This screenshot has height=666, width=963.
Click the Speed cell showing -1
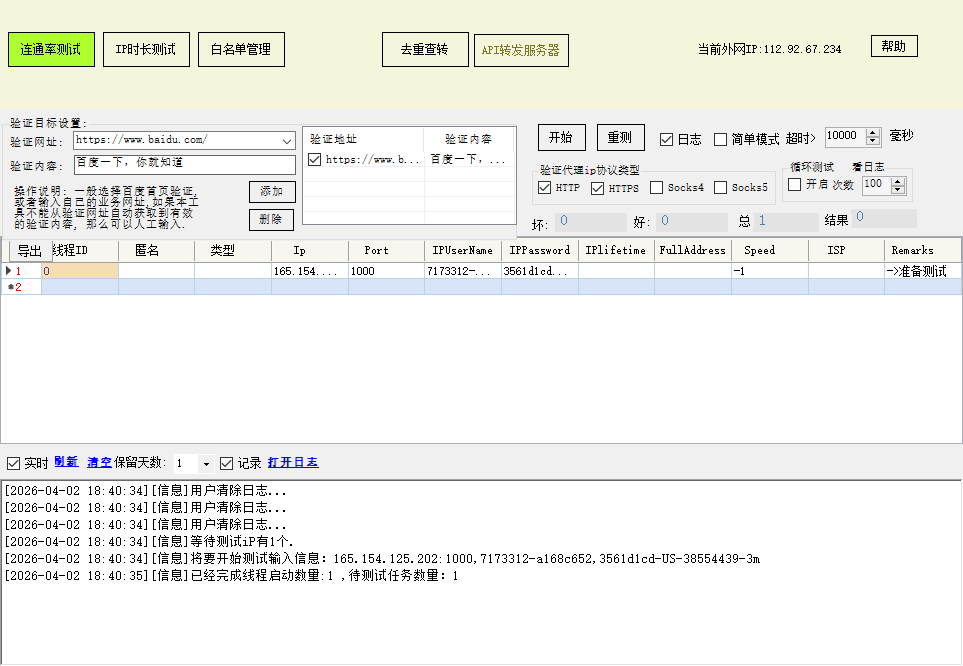click(x=770, y=271)
